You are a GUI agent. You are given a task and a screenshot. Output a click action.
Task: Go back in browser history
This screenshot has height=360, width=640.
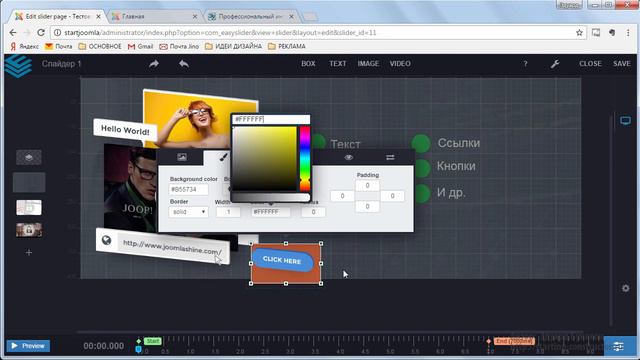click(x=13, y=33)
